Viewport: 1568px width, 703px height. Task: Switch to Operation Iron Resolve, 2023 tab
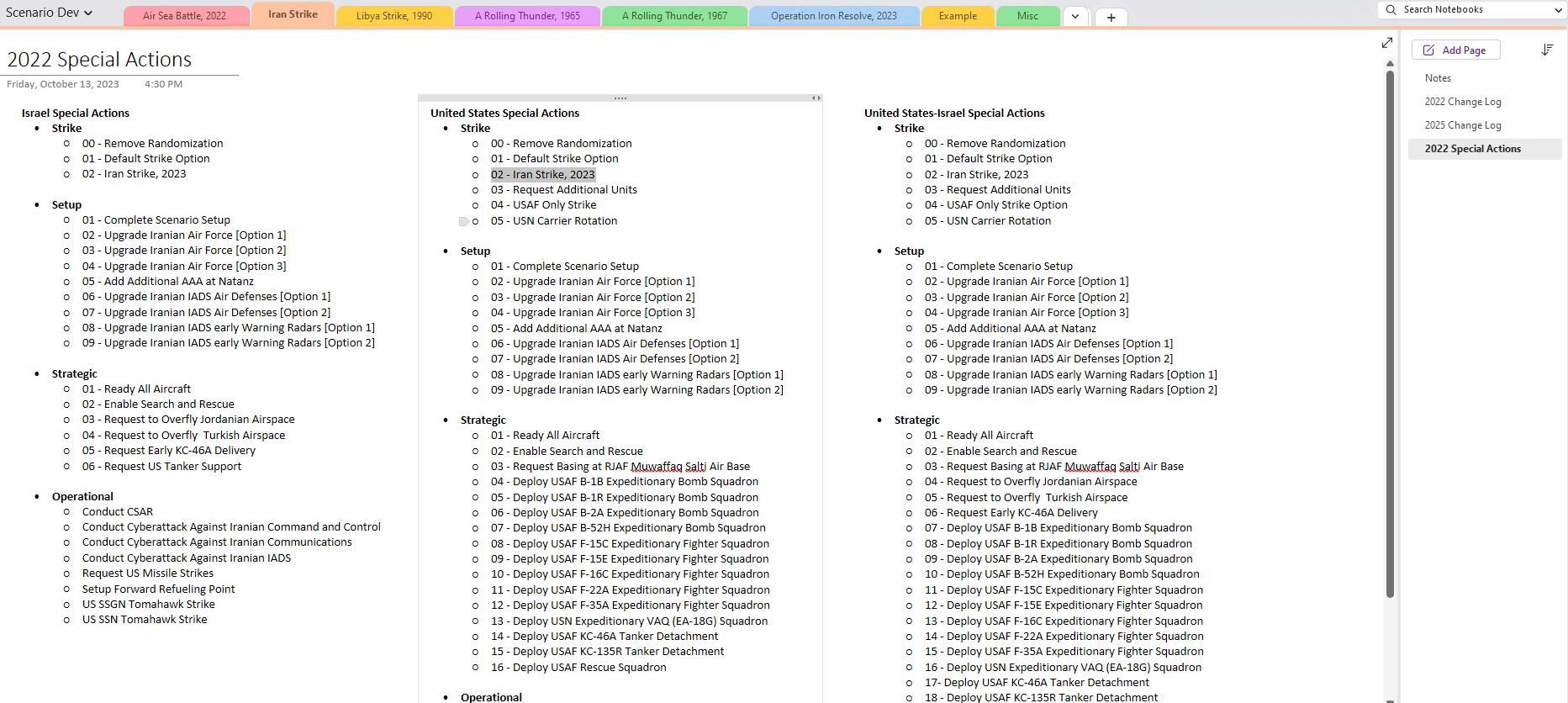(x=833, y=16)
